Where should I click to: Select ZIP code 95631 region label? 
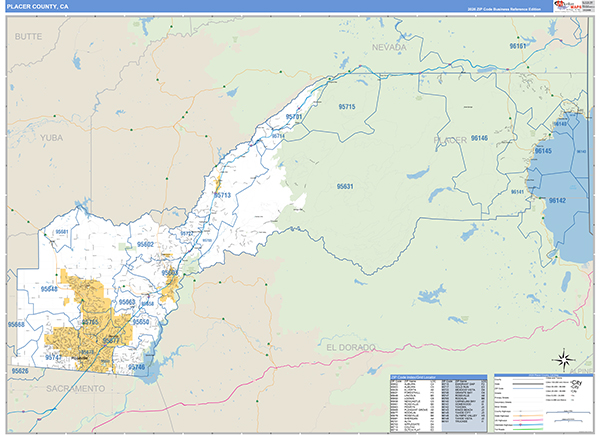pos(345,186)
